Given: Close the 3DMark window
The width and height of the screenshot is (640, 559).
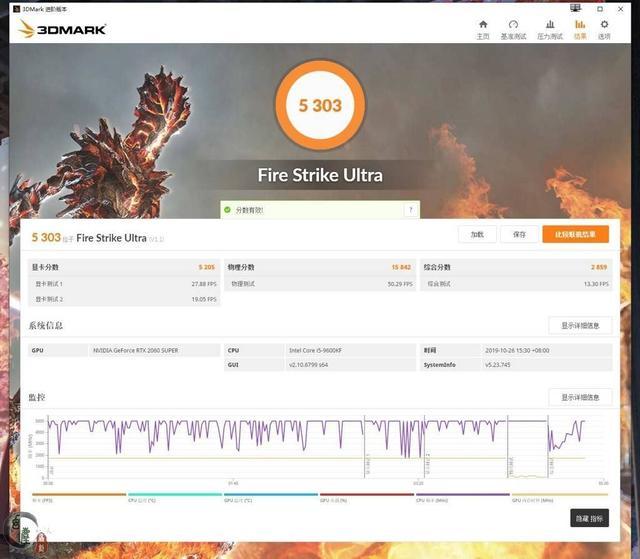Looking at the screenshot, I should click(x=620, y=9).
